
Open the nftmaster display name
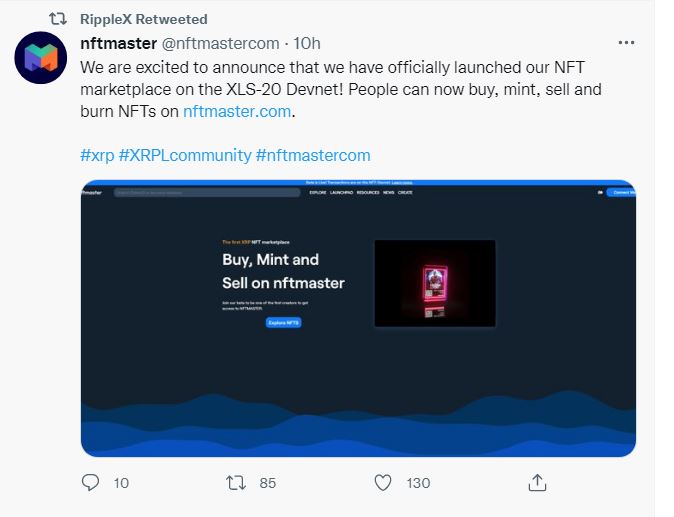(119, 43)
